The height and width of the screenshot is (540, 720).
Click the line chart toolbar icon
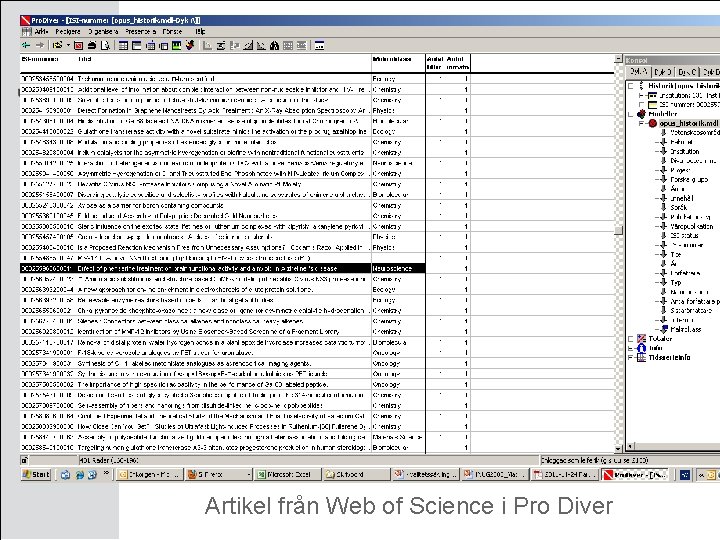pos(261,45)
